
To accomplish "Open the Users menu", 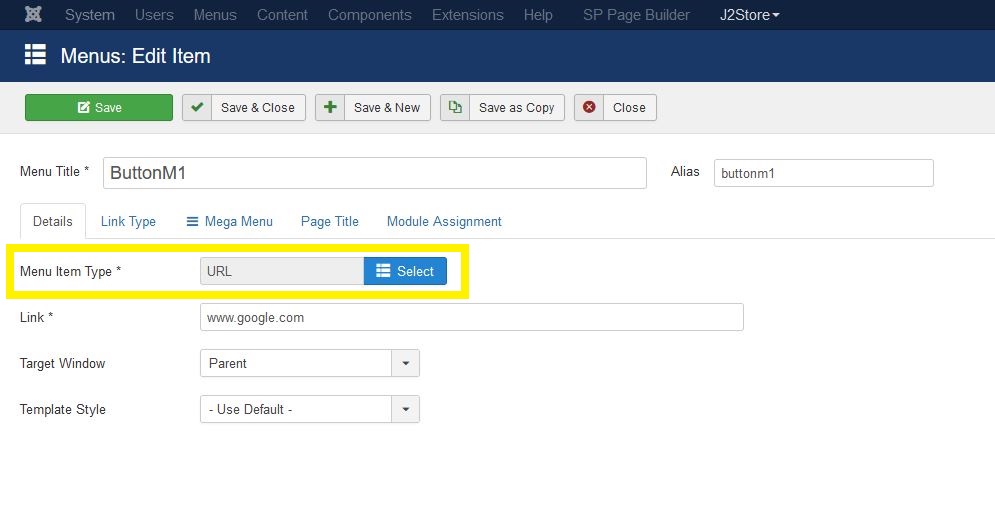I will 154,15.
